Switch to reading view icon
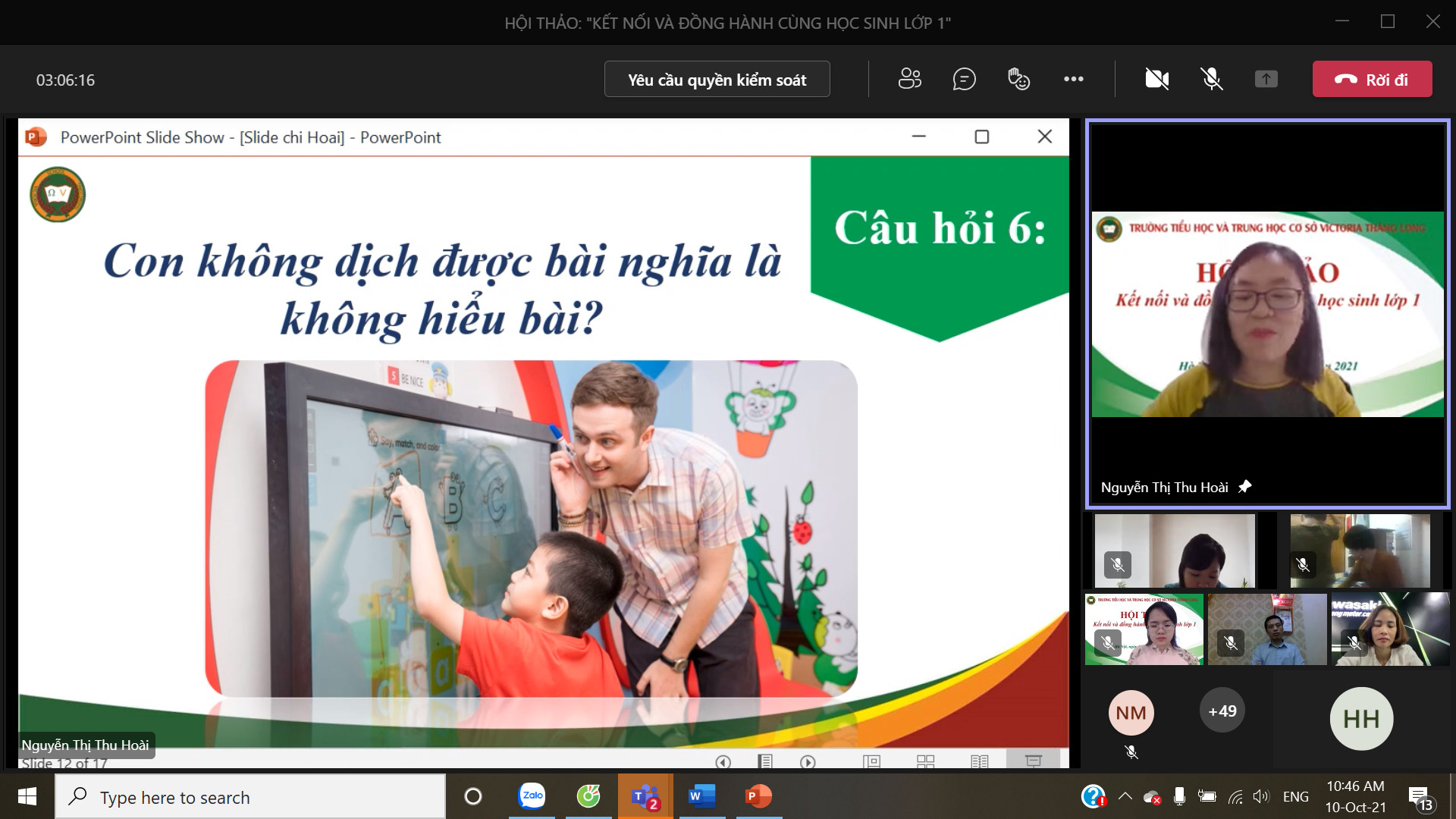This screenshot has height=819, width=1456. point(979,761)
